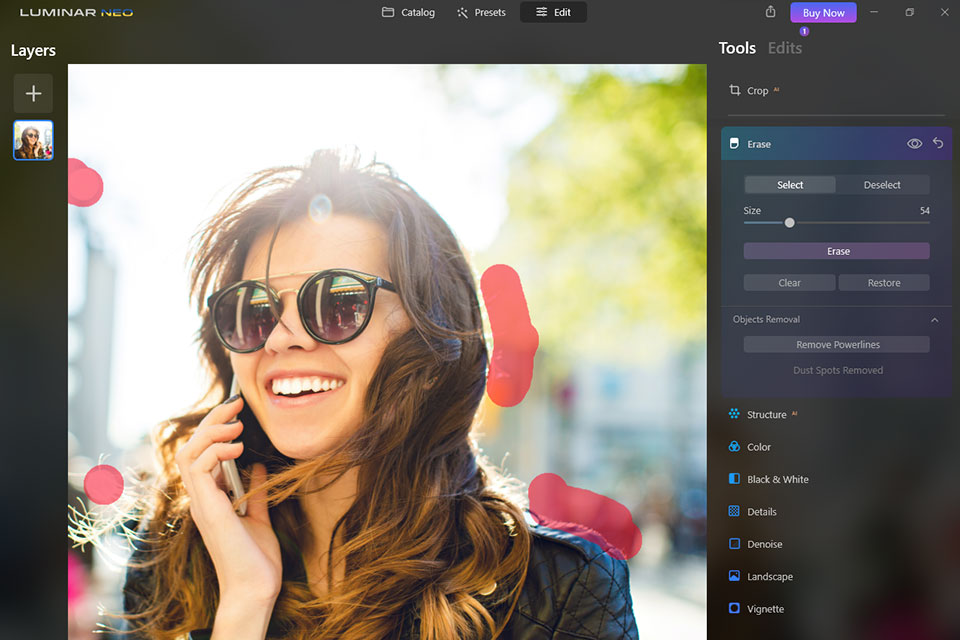Open the Details tool icon
Image resolution: width=960 pixels, height=640 pixels.
734,511
